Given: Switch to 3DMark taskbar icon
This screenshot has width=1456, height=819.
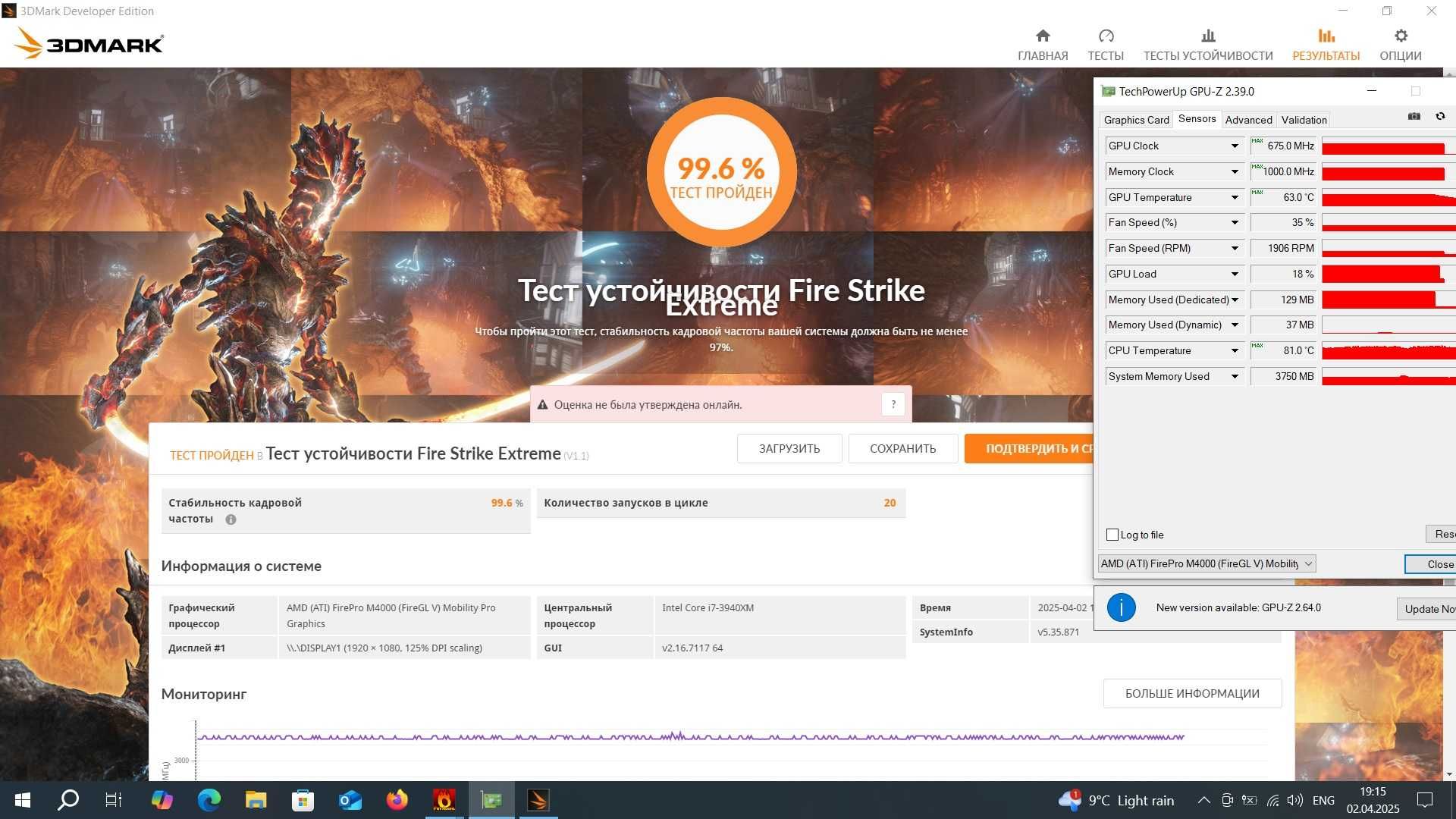Looking at the screenshot, I should (x=538, y=800).
